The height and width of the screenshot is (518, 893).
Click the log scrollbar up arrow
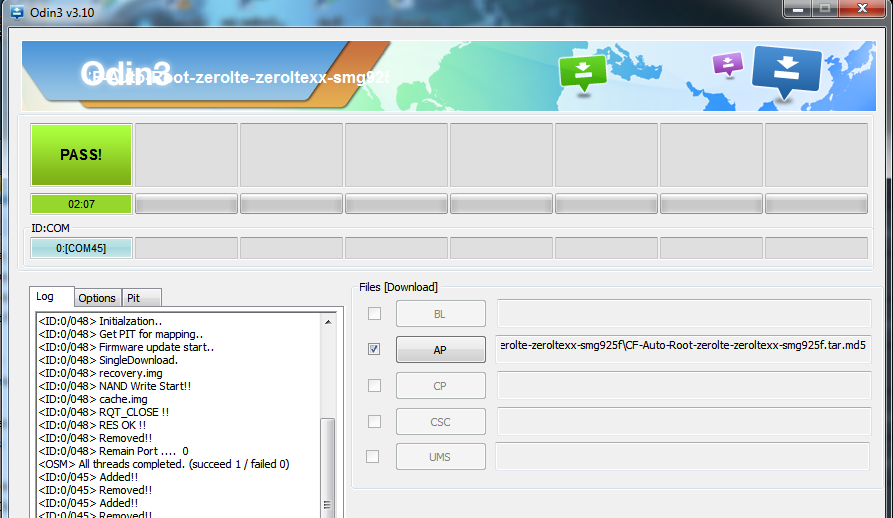[x=328, y=322]
